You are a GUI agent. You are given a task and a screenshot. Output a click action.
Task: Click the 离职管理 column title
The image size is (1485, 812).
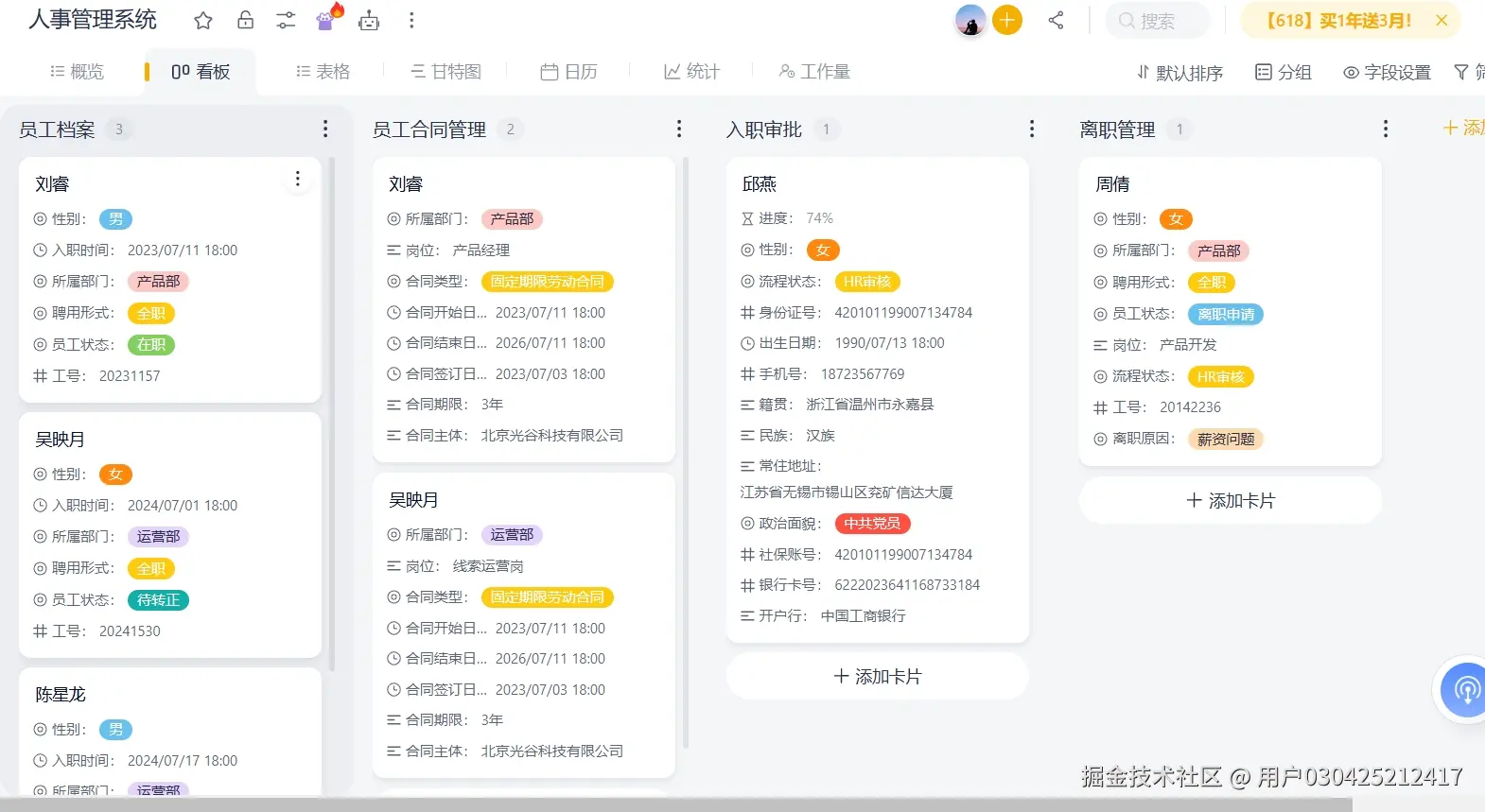point(1117,130)
